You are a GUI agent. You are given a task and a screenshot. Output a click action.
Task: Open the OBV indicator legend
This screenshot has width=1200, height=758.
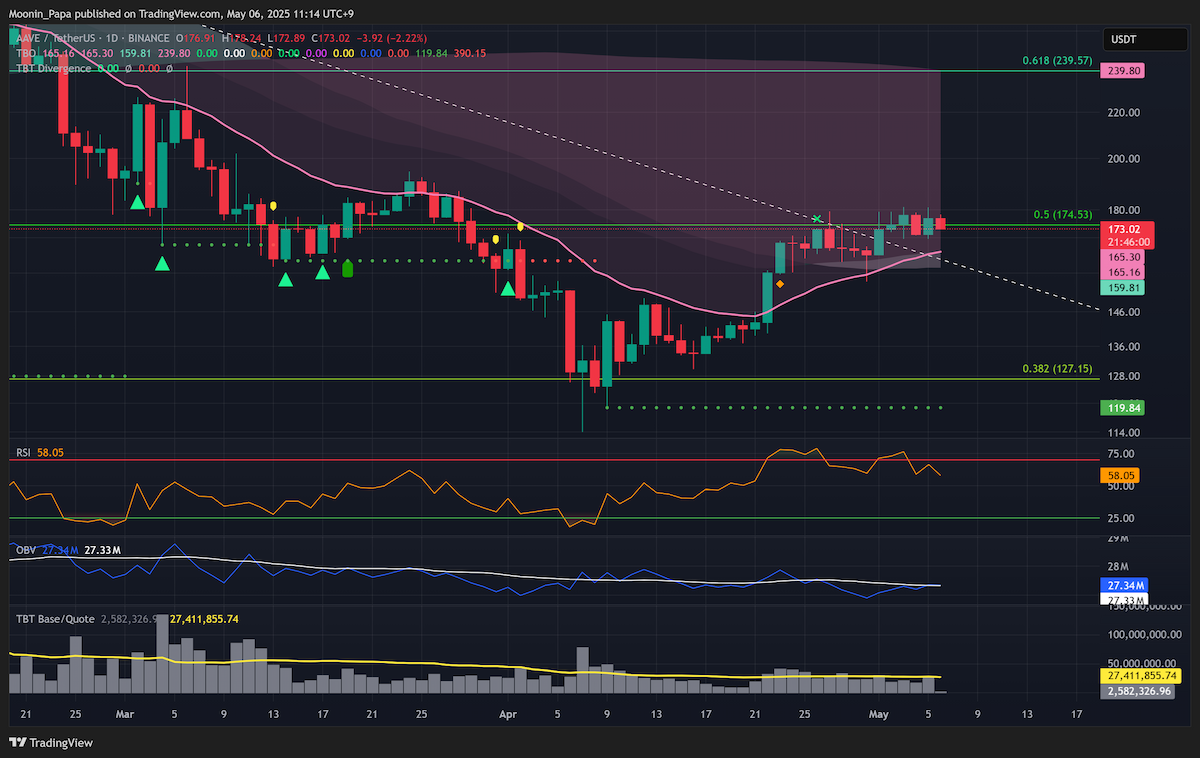pyautogui.click(x=25, y=550)
